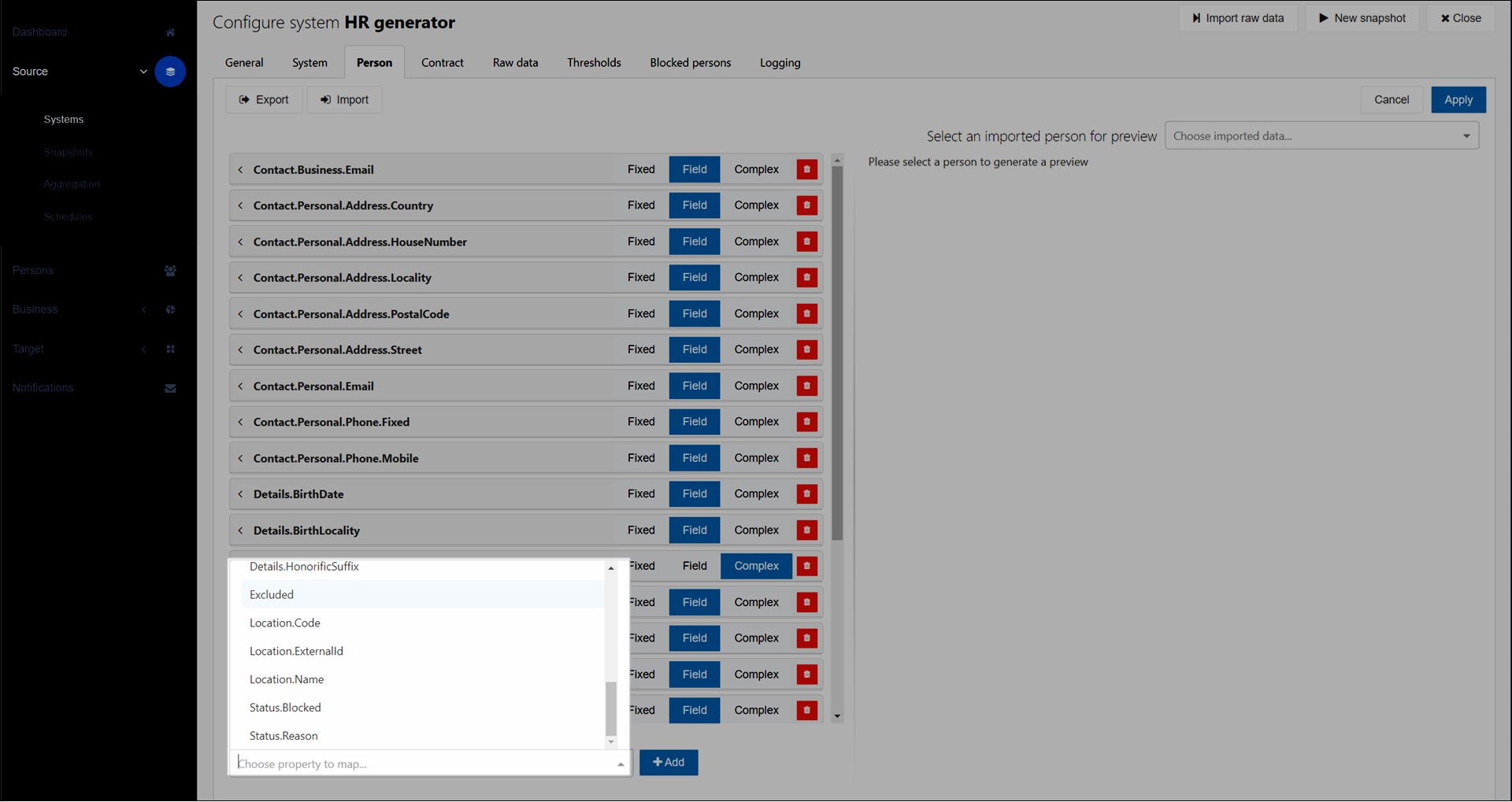Click the Persons group icon

coord(170,271)
